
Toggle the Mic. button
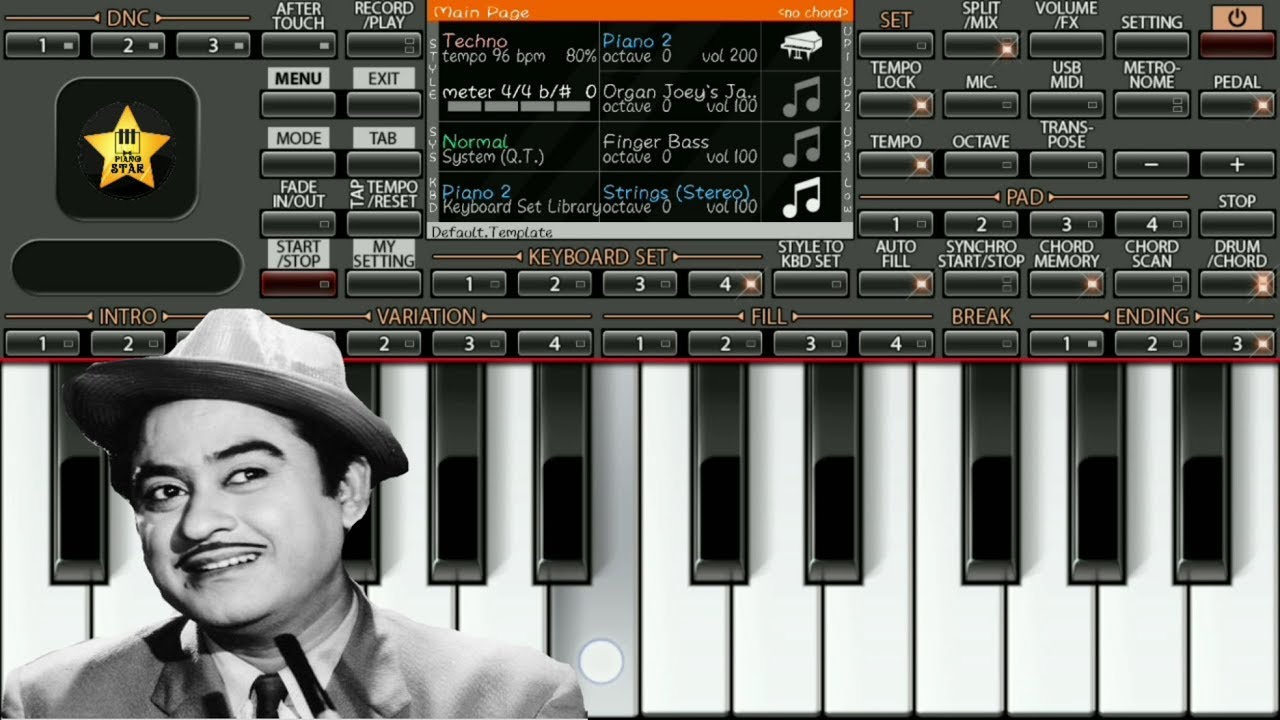[981, 104]
